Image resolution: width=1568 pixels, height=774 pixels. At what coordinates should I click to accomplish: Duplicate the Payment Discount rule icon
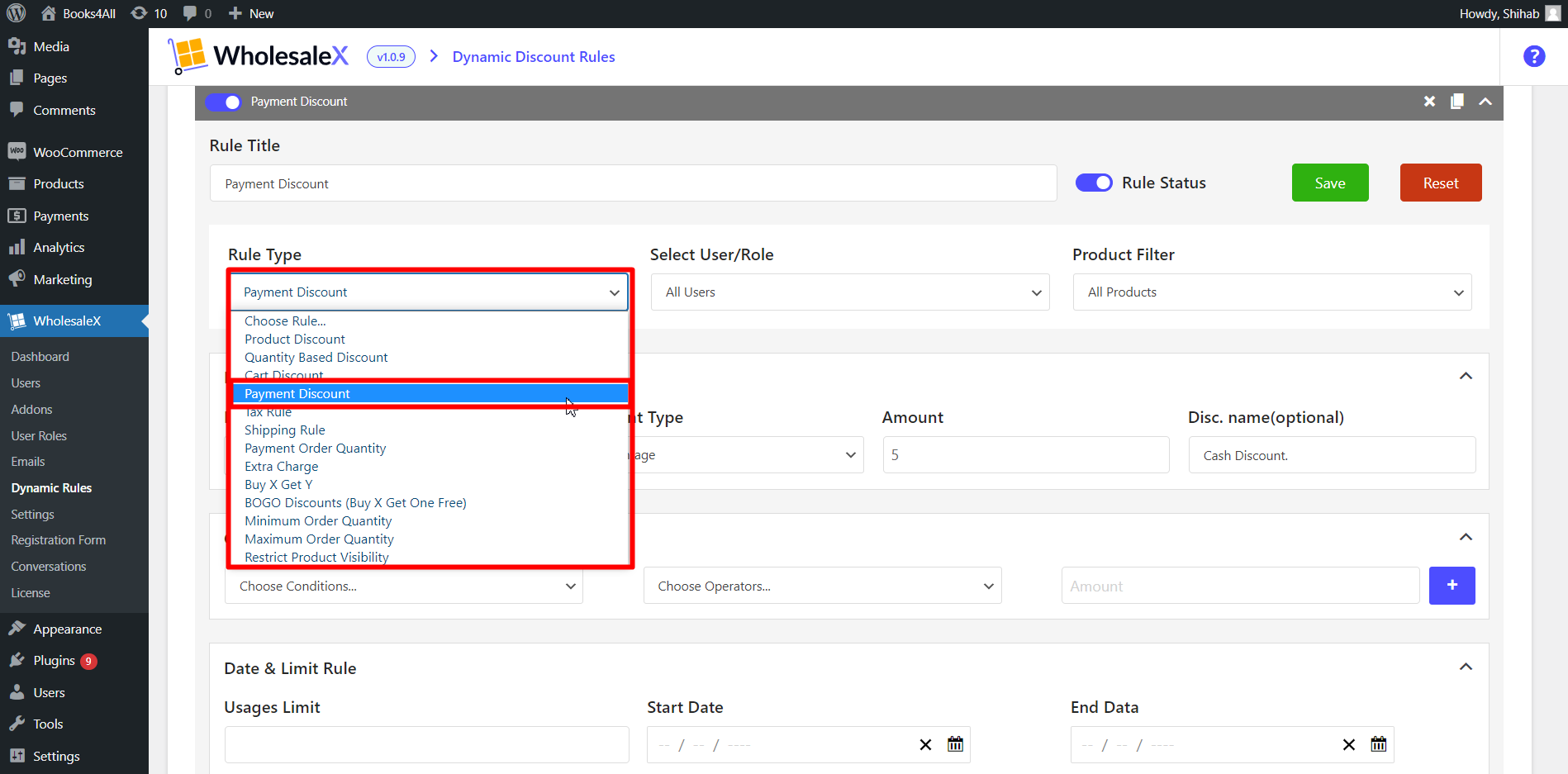pyautogui.click(x=1457, y=101)
